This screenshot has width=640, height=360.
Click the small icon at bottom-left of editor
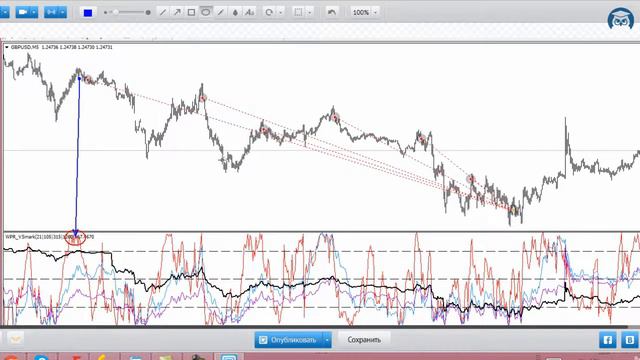[16, 338]
